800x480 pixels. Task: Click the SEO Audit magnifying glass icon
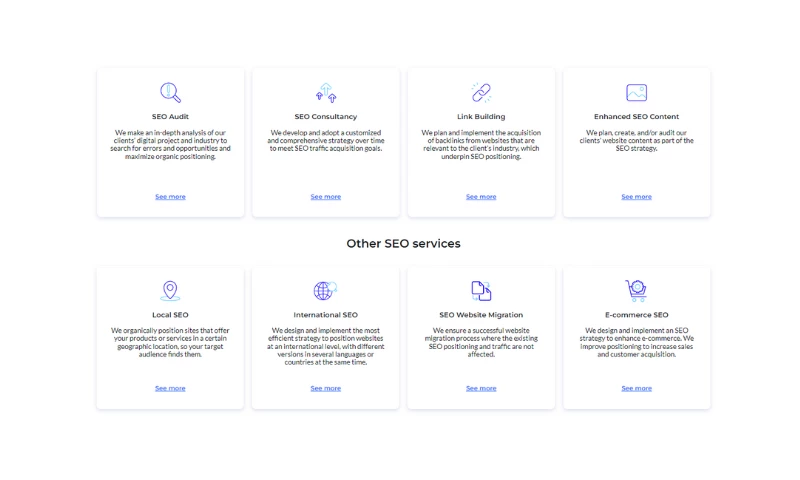[170, 93]
